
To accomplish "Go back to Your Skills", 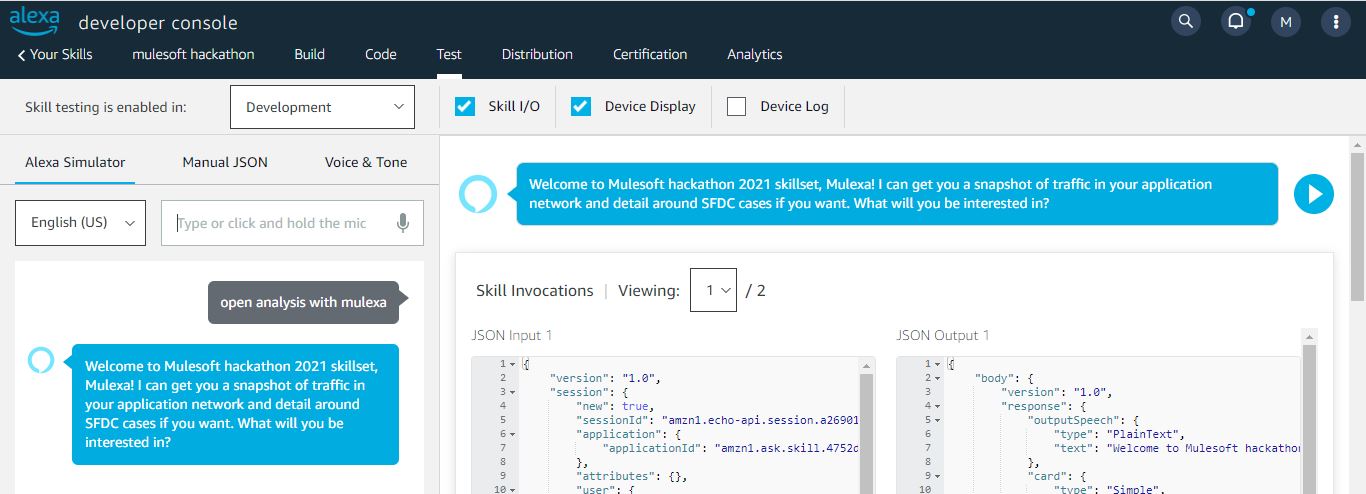I will [55, 54].
